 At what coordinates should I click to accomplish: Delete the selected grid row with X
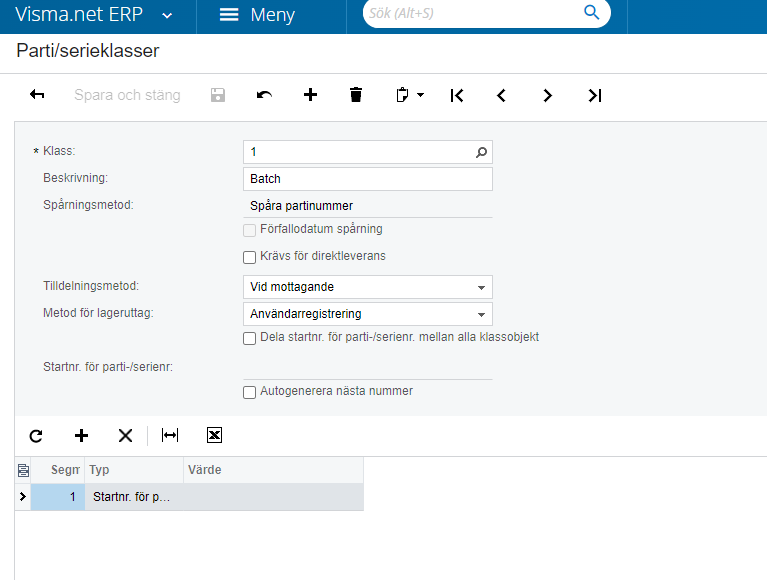[x=125, y=435]
